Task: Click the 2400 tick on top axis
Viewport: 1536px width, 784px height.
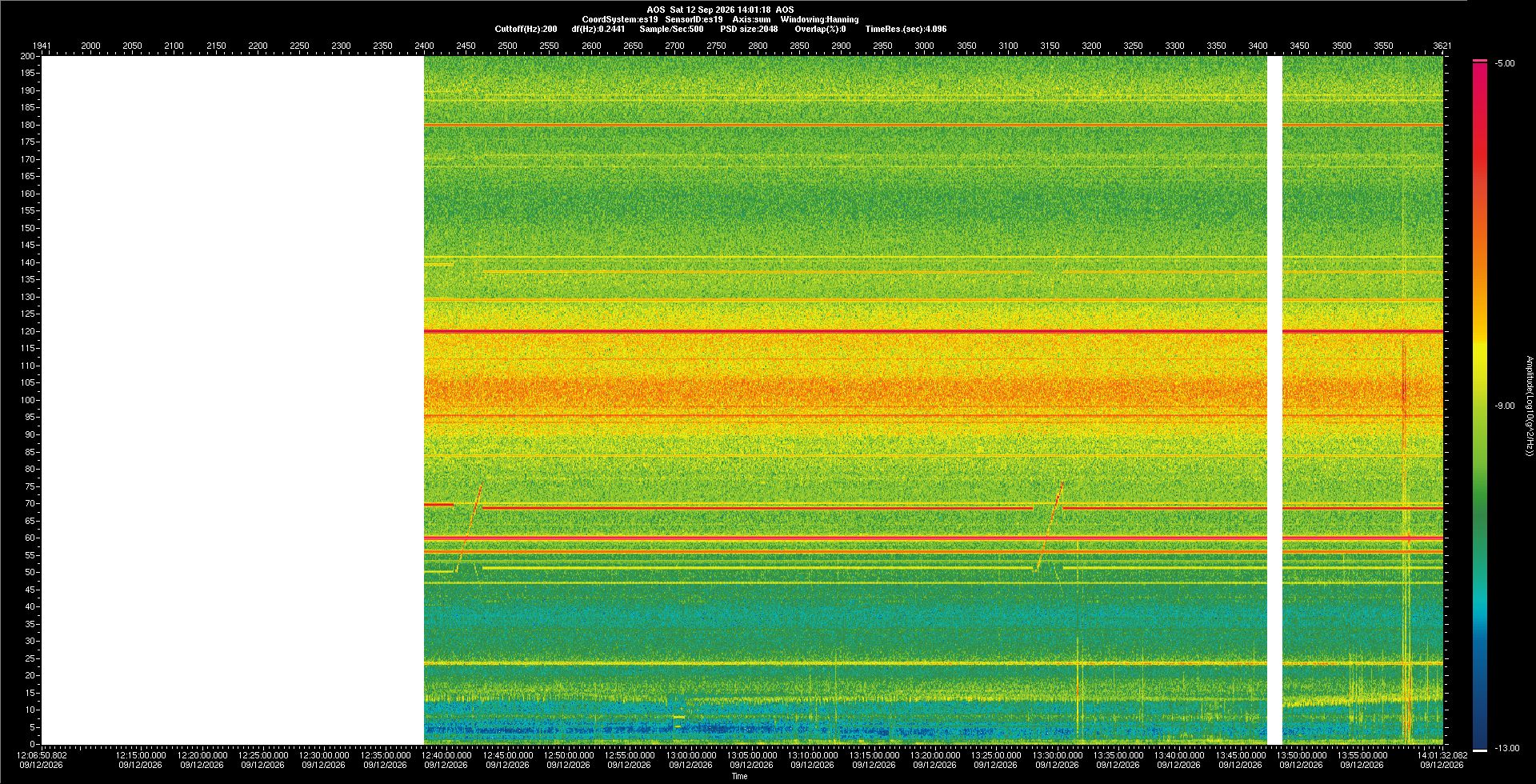Action: (x=424, y=46)
